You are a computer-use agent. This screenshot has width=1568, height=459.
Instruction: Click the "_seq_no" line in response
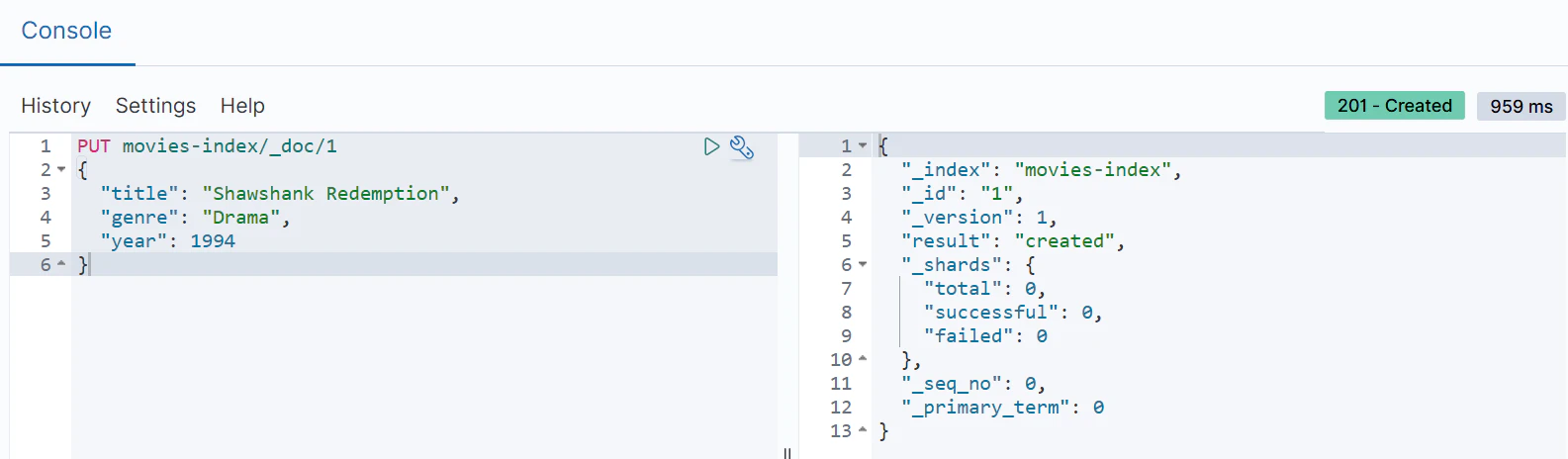(972, 384)
